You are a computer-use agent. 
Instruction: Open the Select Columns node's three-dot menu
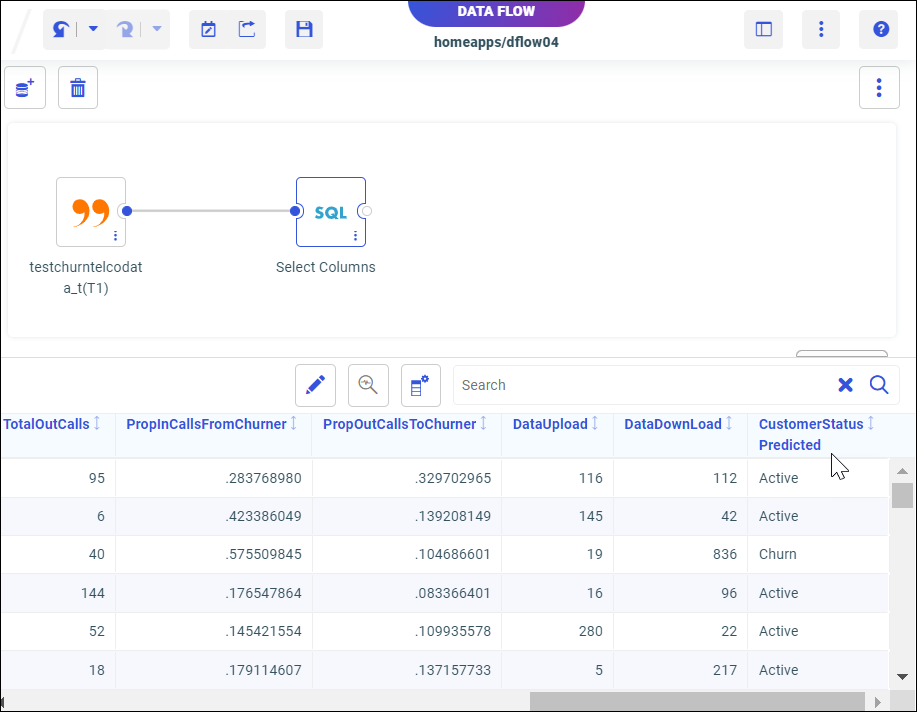[355, 236]
